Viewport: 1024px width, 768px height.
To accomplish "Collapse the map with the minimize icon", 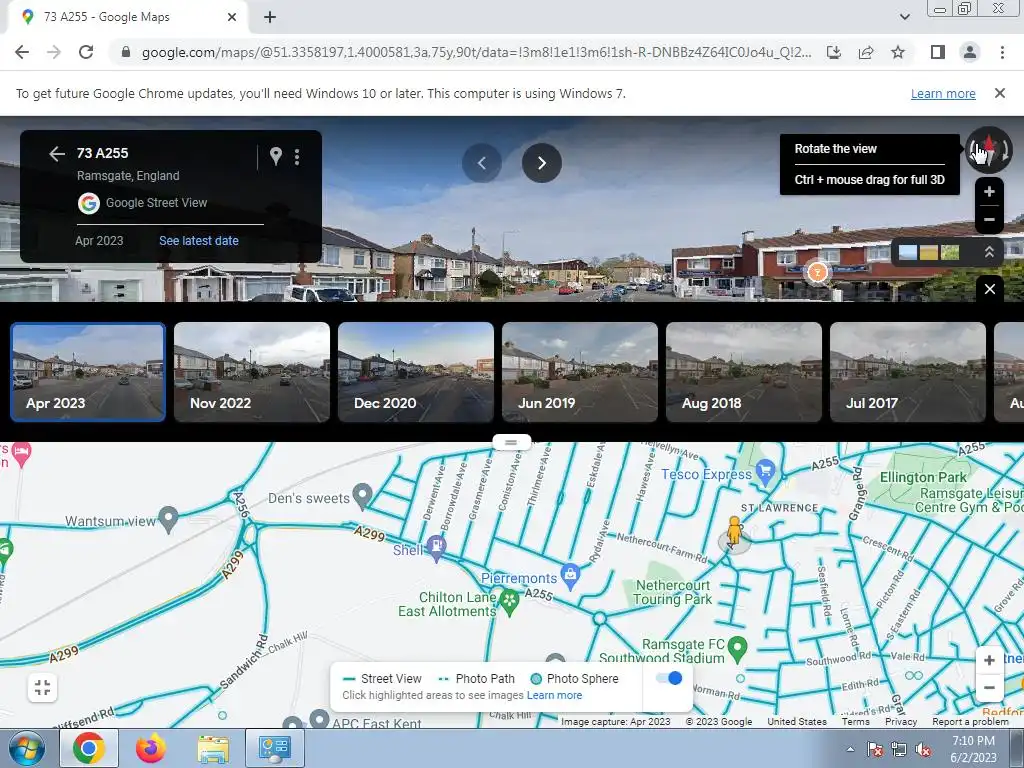I will [42, 687].
